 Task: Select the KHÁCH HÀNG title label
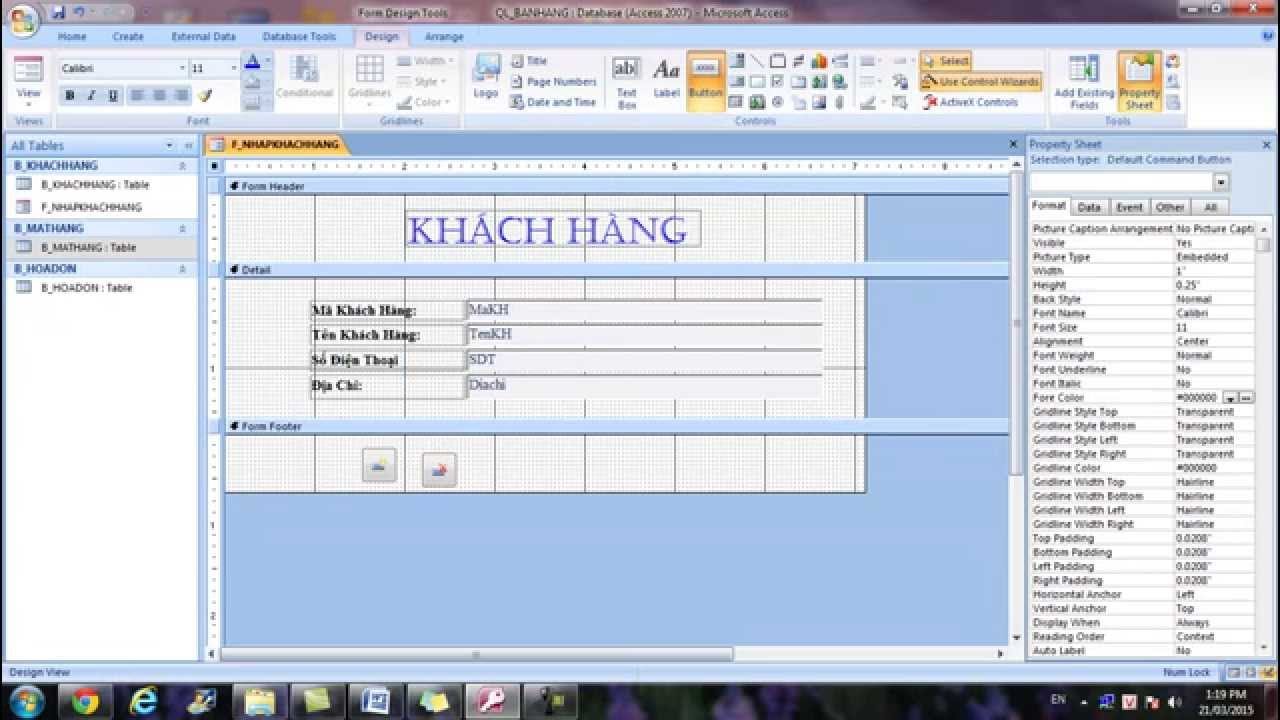552,230
